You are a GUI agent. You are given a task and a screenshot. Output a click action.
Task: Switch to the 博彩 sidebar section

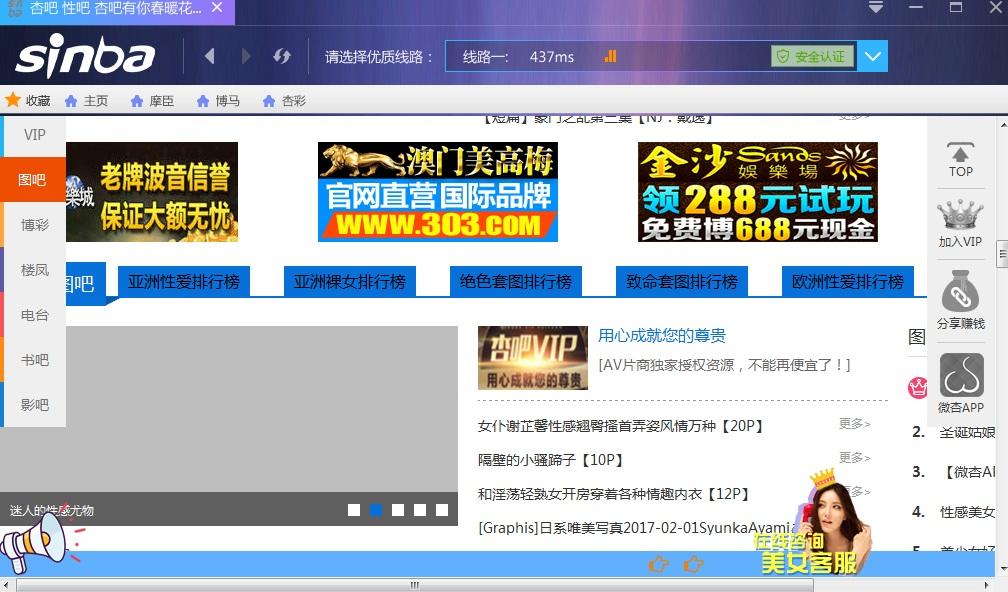[35, 225]
